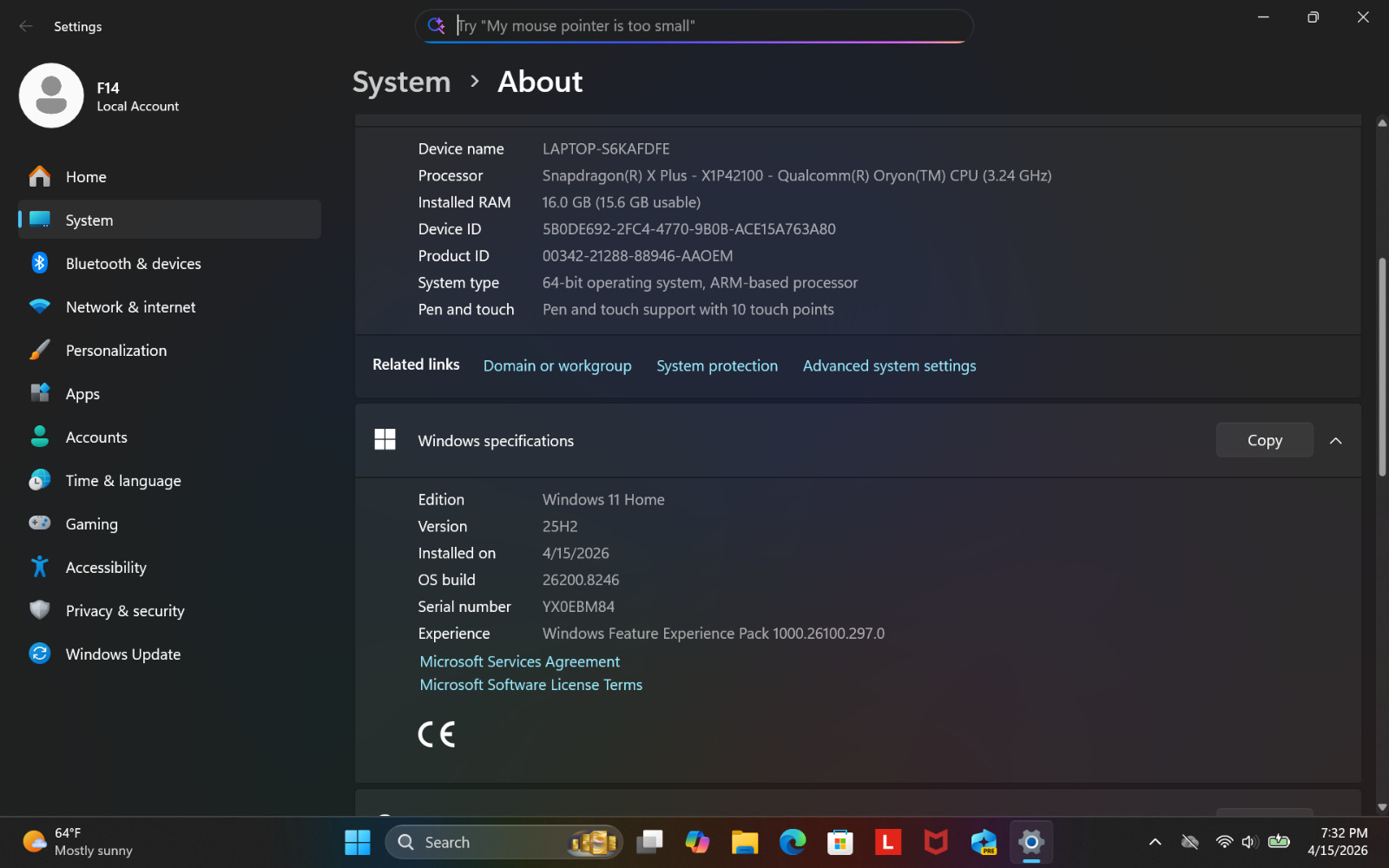Select the Device ID value text
This screenshot has width=1389, height=868.
tap(688, 229)
